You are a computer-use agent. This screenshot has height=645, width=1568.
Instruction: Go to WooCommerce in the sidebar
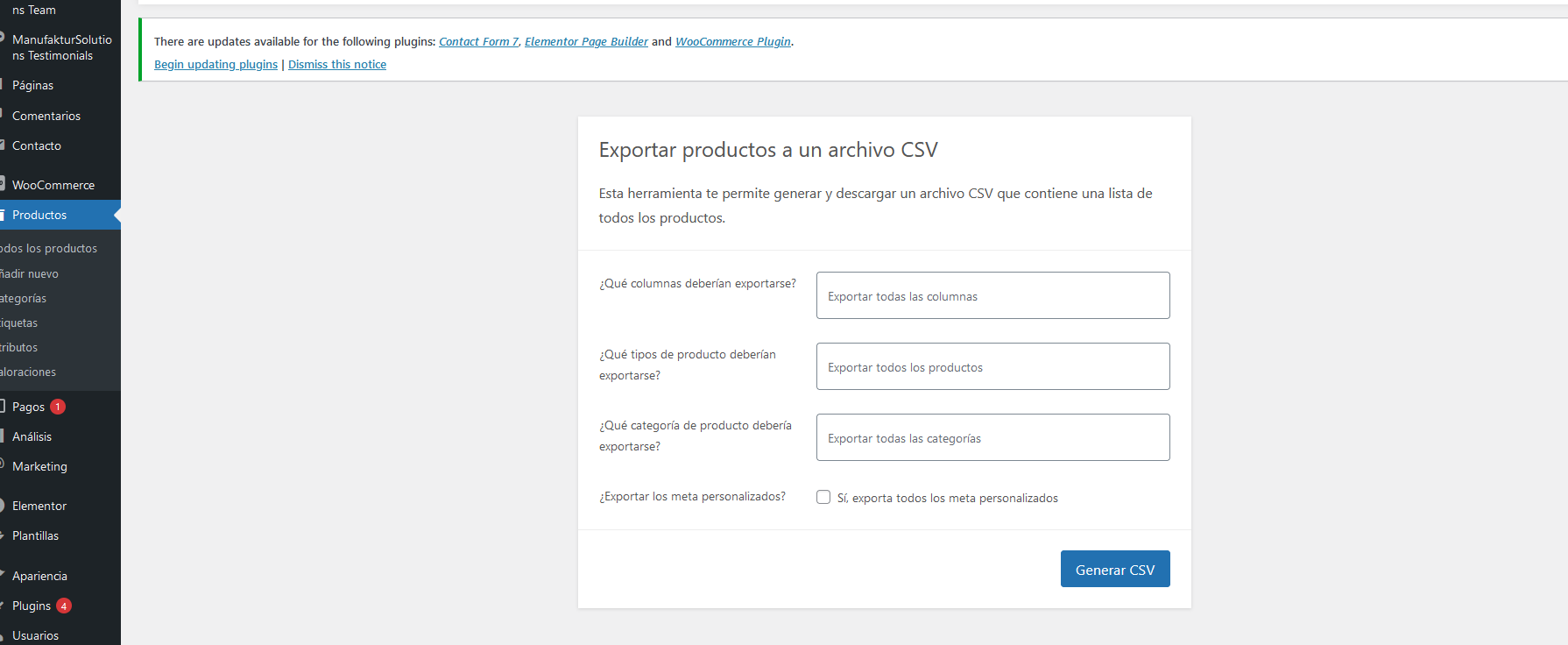[x=53, y=185]
